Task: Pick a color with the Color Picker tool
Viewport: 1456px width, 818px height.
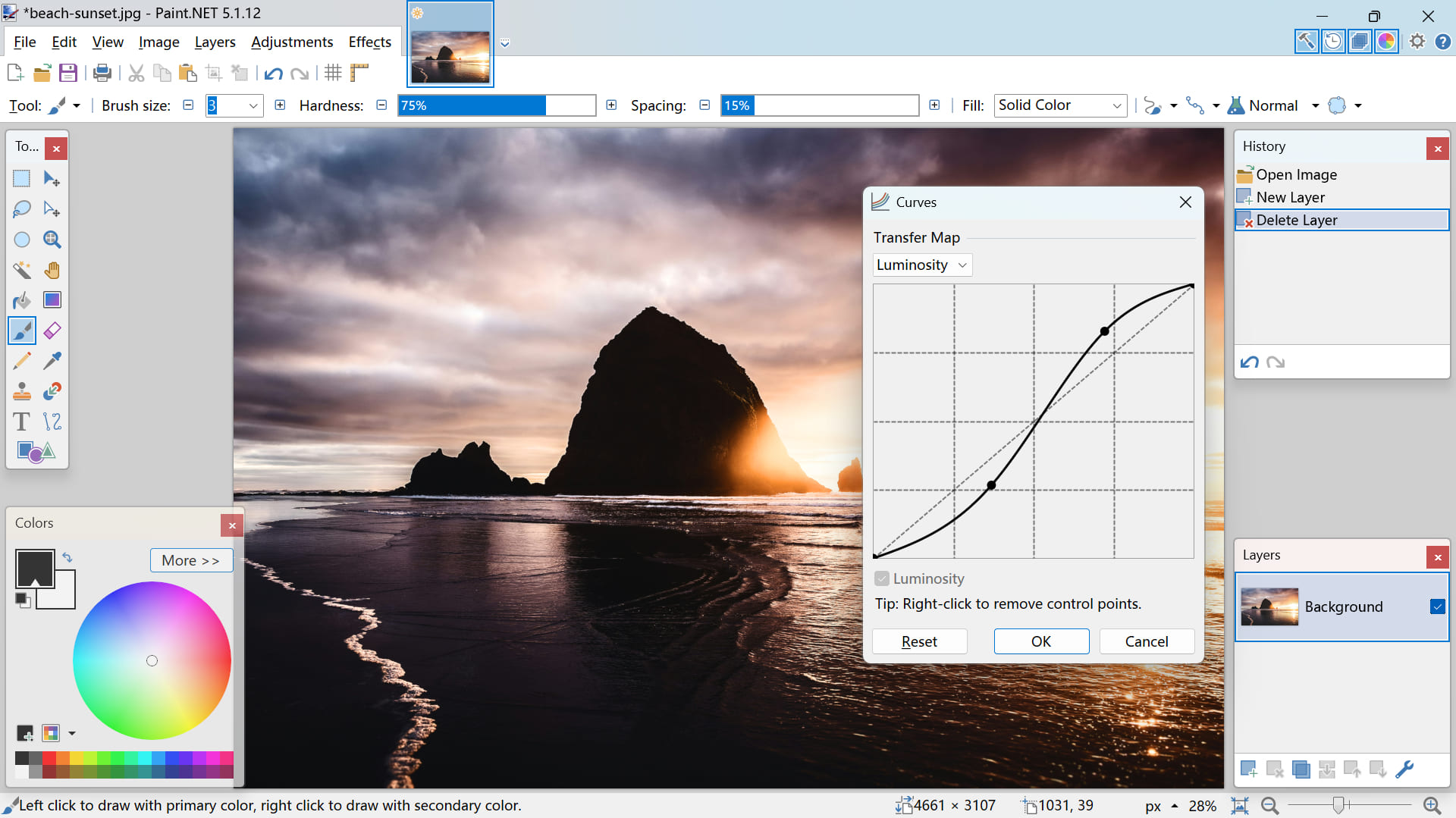Action: pos(52,360)
